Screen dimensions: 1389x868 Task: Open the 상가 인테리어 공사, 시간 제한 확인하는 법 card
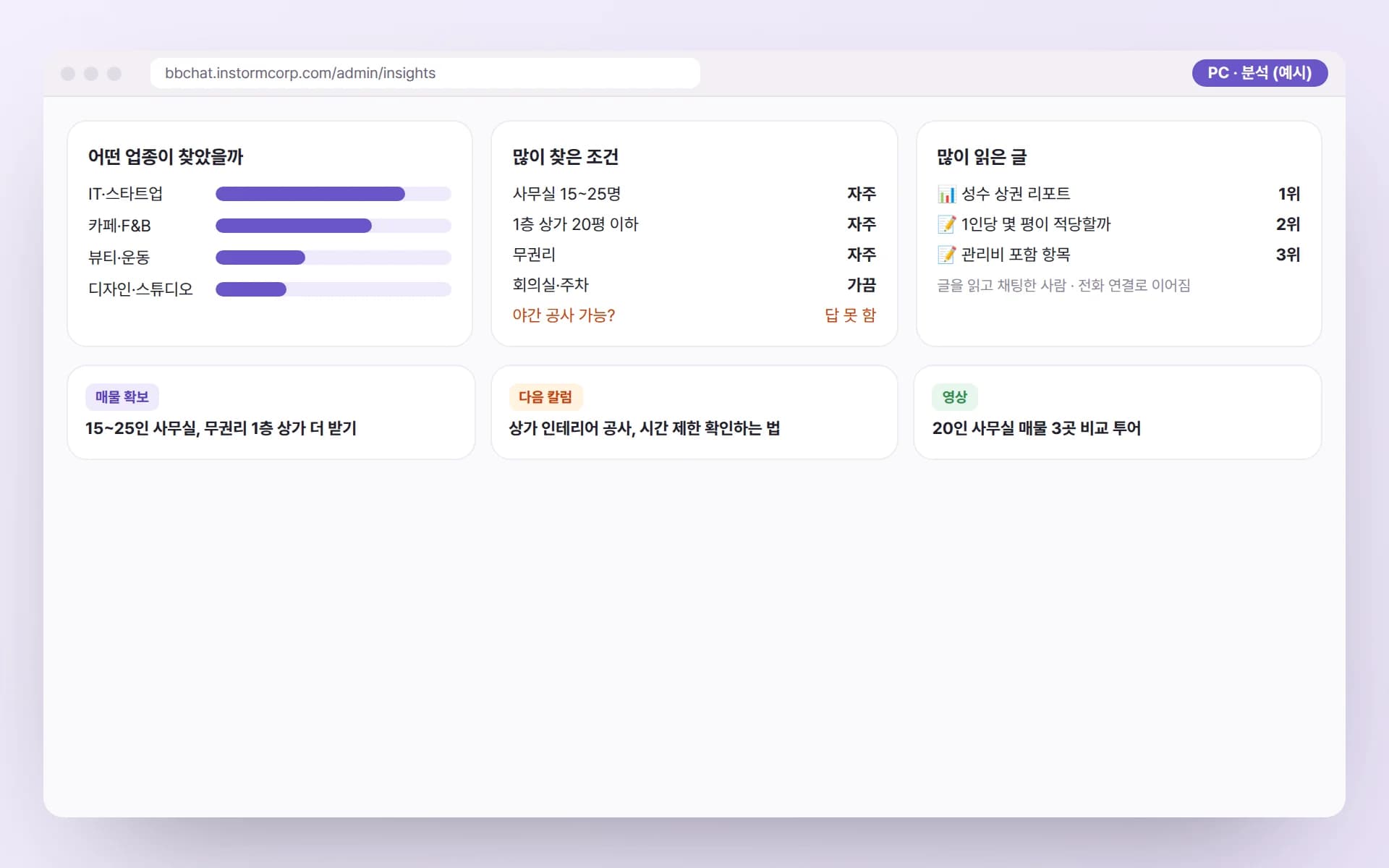694,412
